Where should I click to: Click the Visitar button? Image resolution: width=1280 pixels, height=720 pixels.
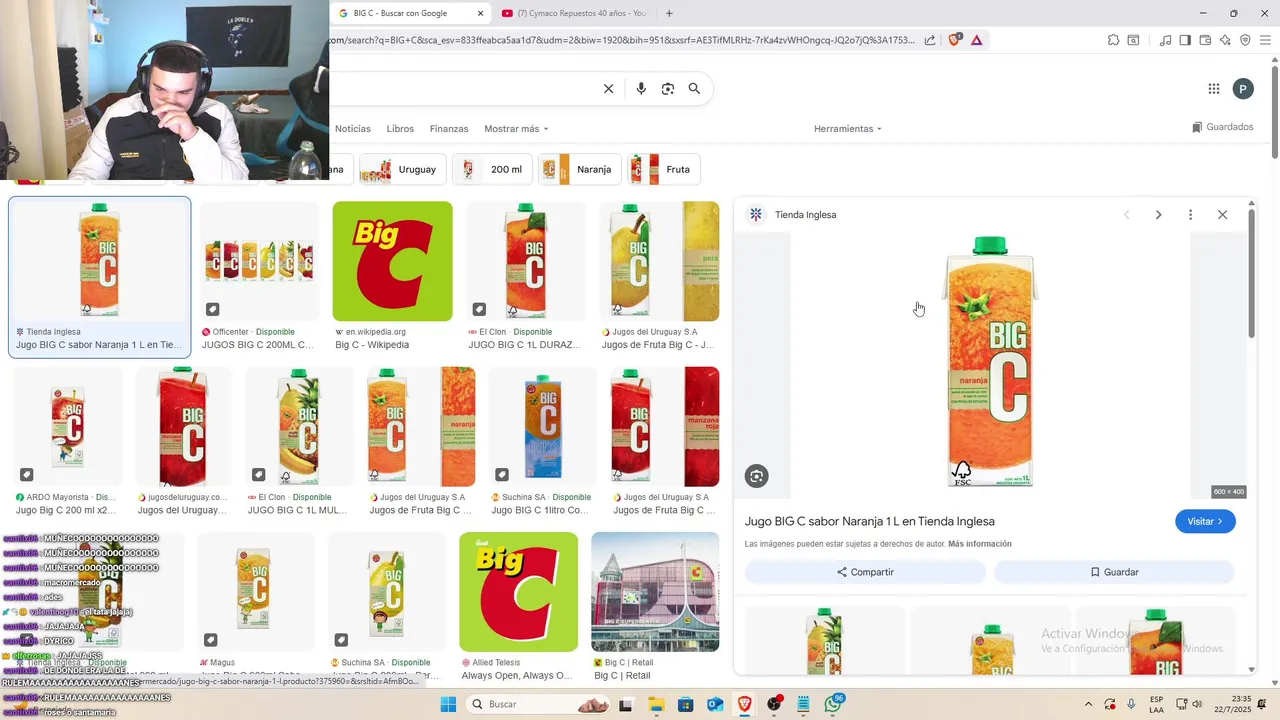1205,521
